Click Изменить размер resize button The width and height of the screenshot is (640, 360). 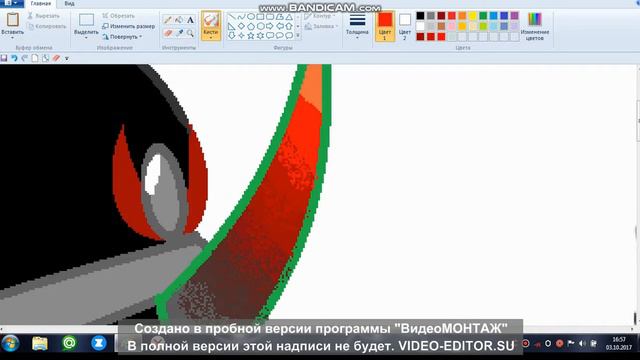click(x=128, y=26)
